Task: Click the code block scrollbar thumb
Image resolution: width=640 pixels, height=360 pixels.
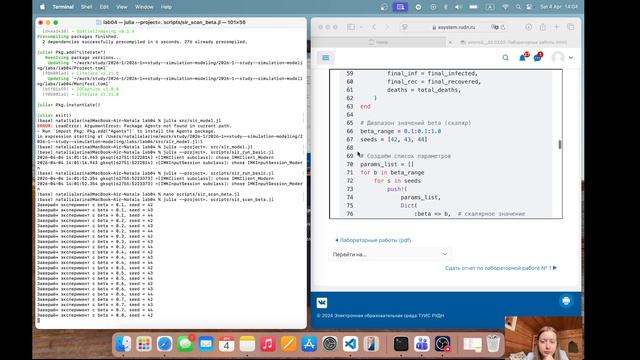Action: [x=560, y=144]
